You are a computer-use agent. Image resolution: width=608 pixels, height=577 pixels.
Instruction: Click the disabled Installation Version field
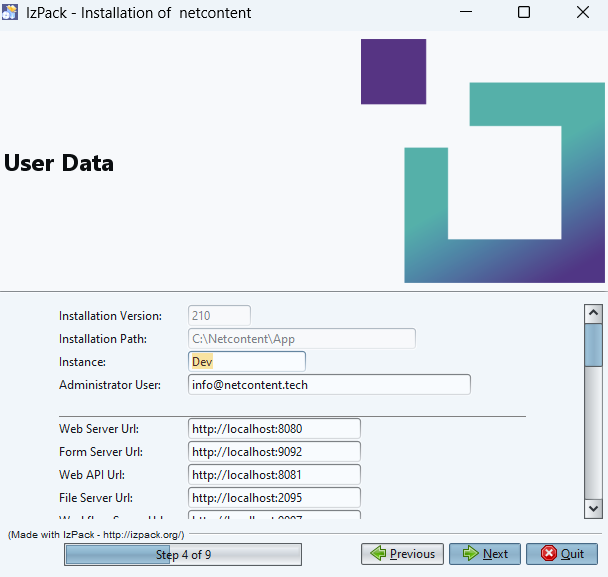click(x=219, y=316)
